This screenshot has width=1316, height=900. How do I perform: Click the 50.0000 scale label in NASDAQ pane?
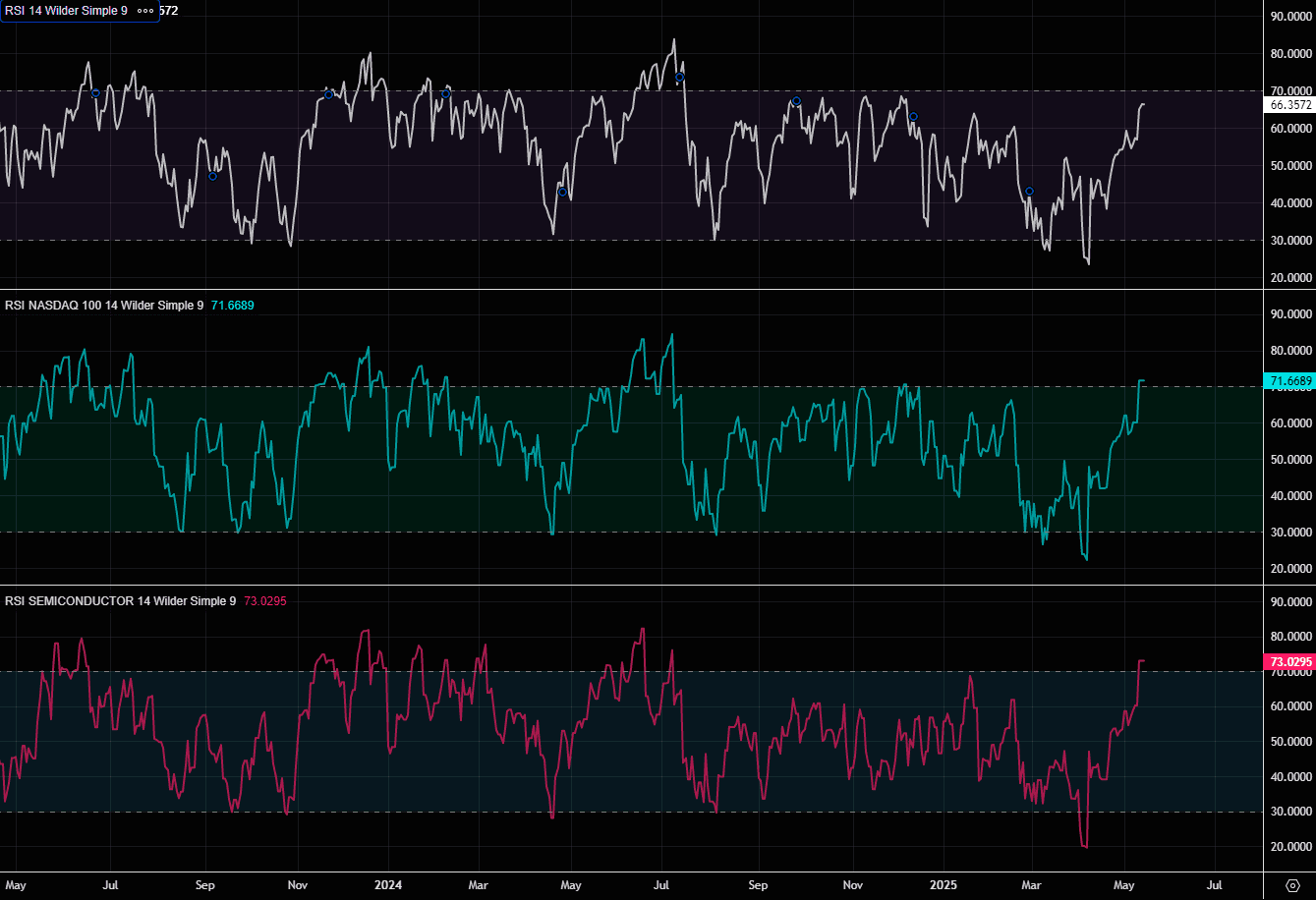1288,460
